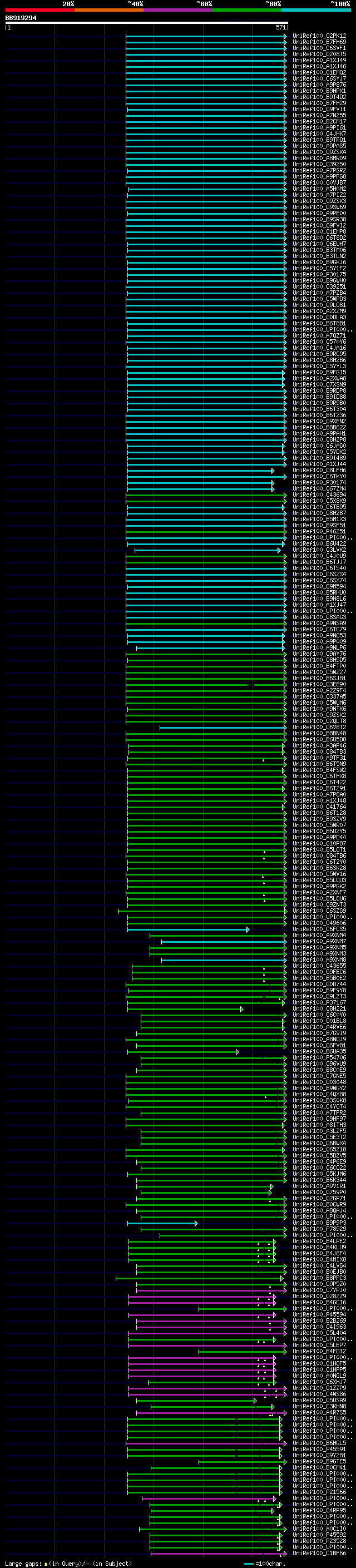356x1568 pixels.
Task: Select hit label UniRef100_B2CM17
Action: click(x=319, y=122)
